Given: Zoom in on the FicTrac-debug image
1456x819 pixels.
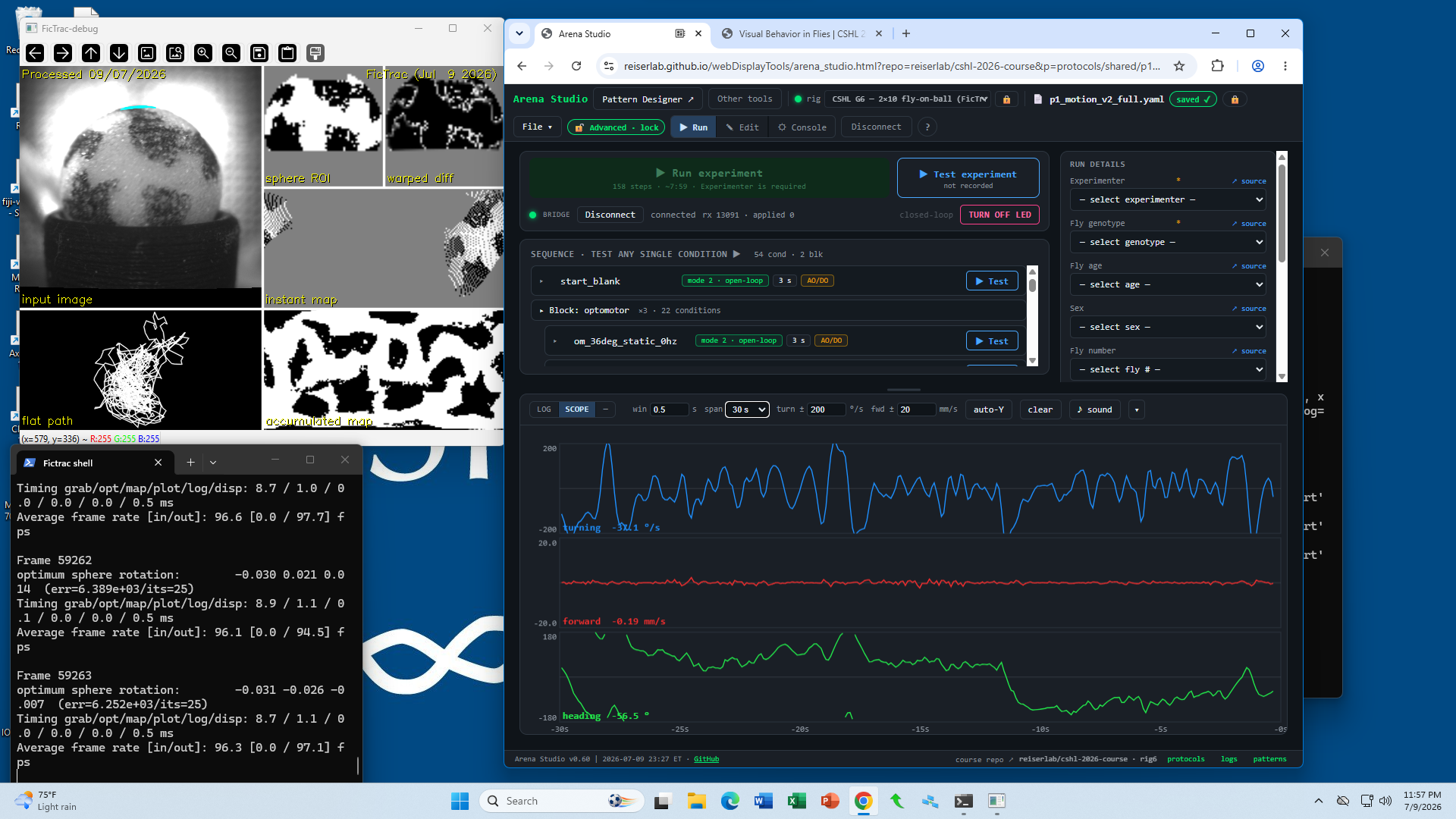Looking at the screenshot, I should pos(203,52).
